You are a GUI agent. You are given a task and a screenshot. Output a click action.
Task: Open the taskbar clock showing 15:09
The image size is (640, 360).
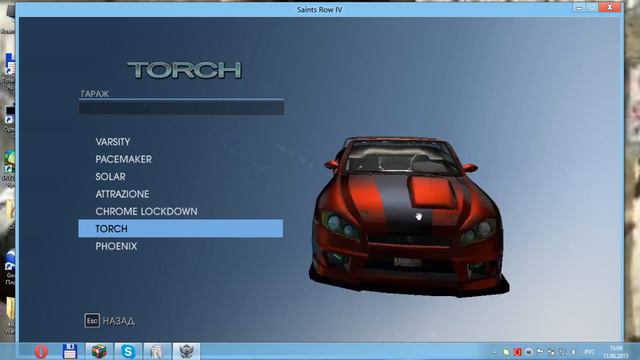click(x=616, y=352)
